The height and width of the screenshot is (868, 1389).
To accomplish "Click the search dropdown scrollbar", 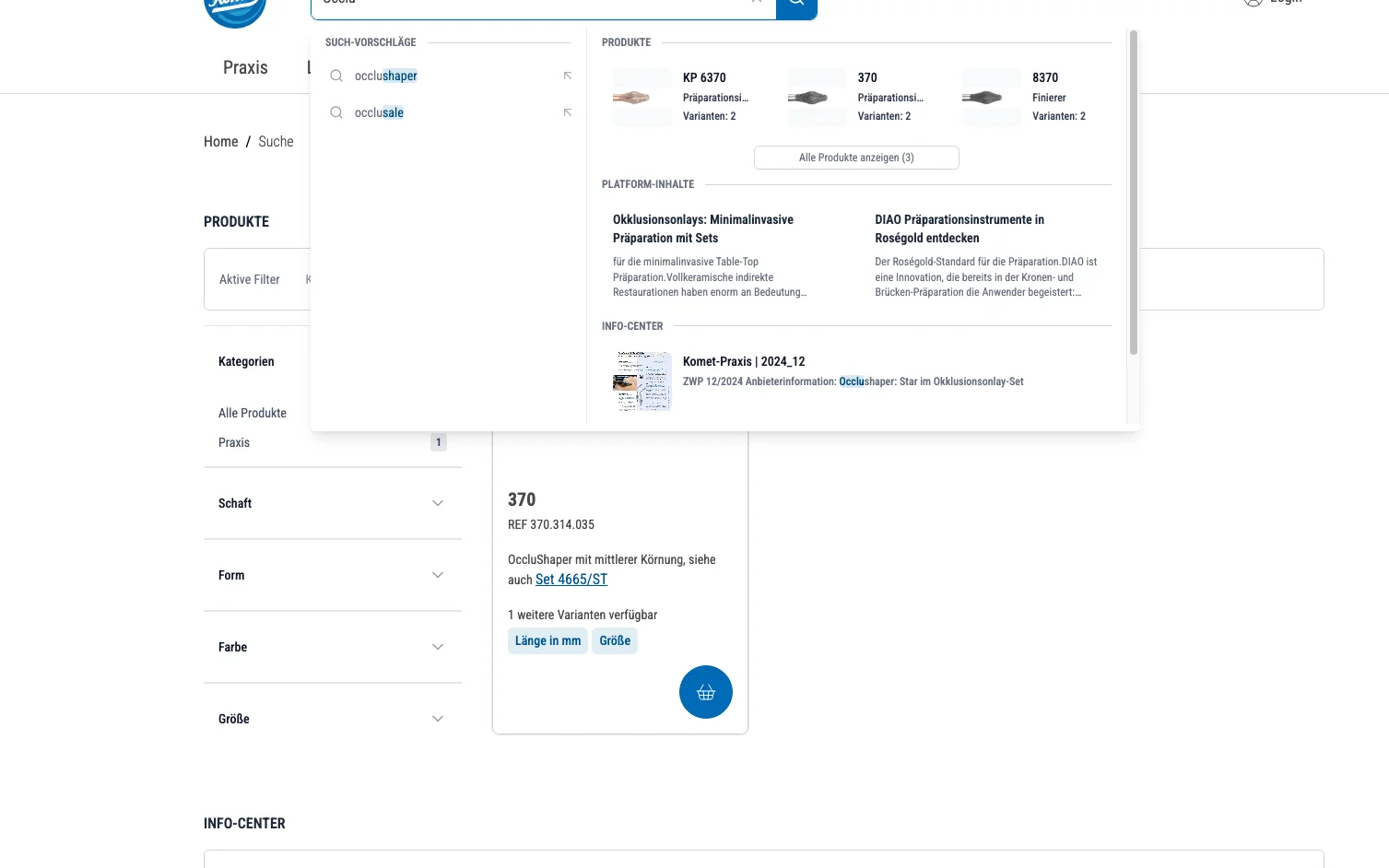I will [x=1134, y=192].
